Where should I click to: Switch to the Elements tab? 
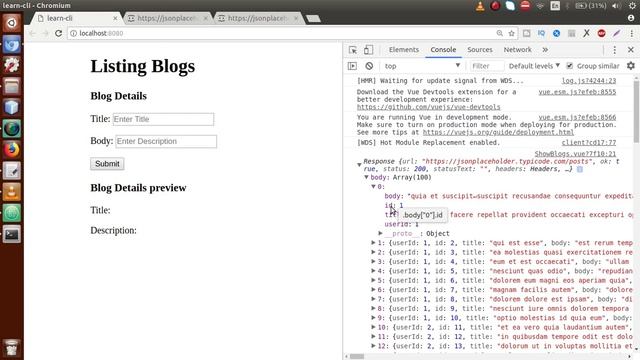pyautogui.click(x=404, y=49)
